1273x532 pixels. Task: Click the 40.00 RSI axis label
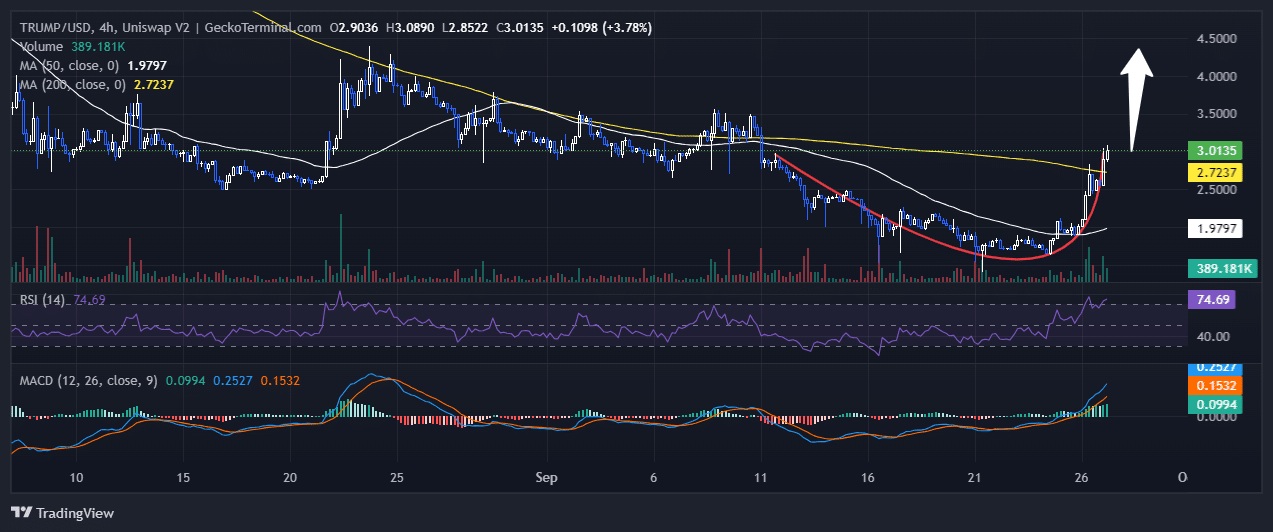tap(1214, 336)
